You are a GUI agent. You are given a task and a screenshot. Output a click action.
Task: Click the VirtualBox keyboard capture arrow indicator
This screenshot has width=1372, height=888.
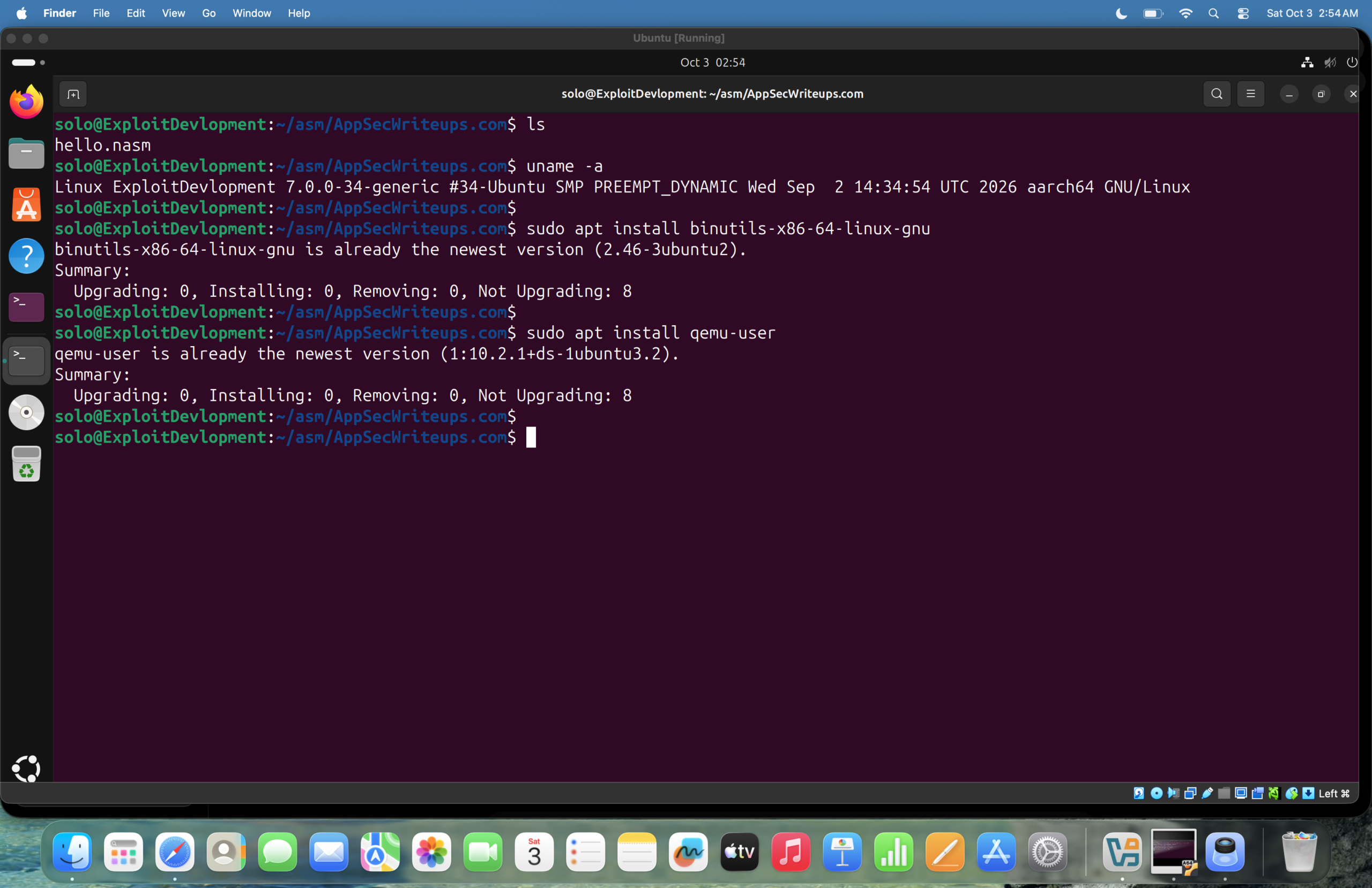[1309, 794]
